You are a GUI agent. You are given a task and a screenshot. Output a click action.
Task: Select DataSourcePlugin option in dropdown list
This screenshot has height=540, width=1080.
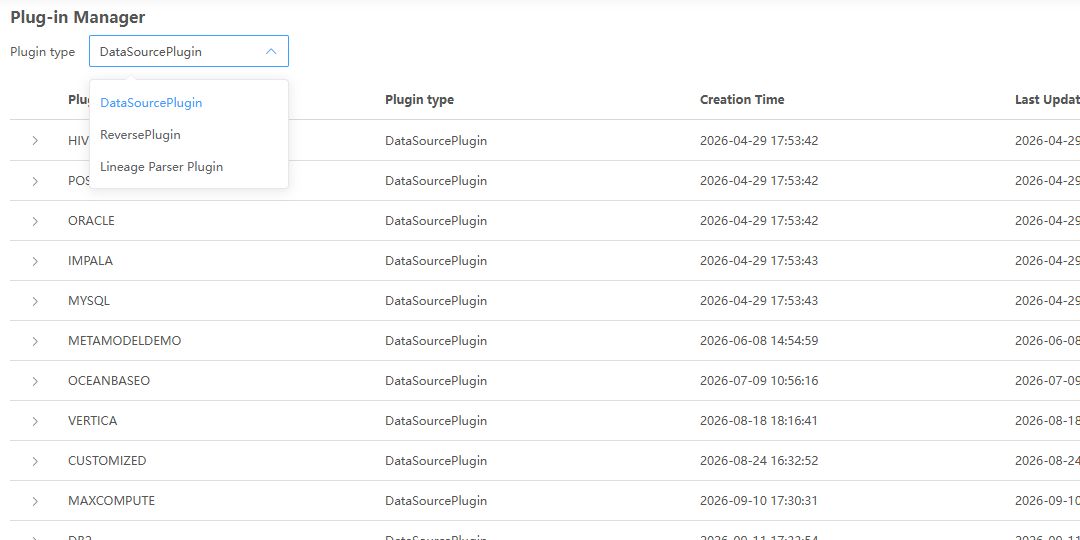189,103
